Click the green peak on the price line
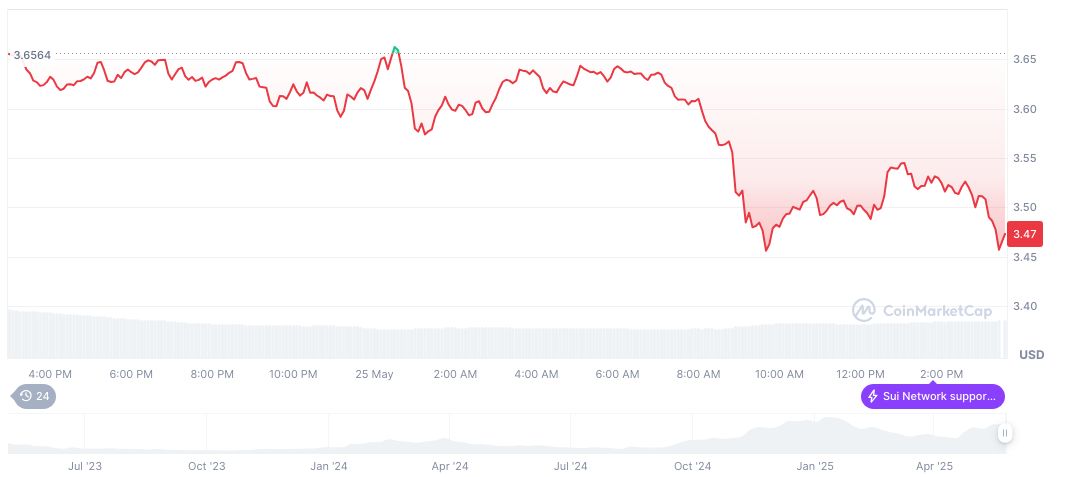 click(395, 47)
